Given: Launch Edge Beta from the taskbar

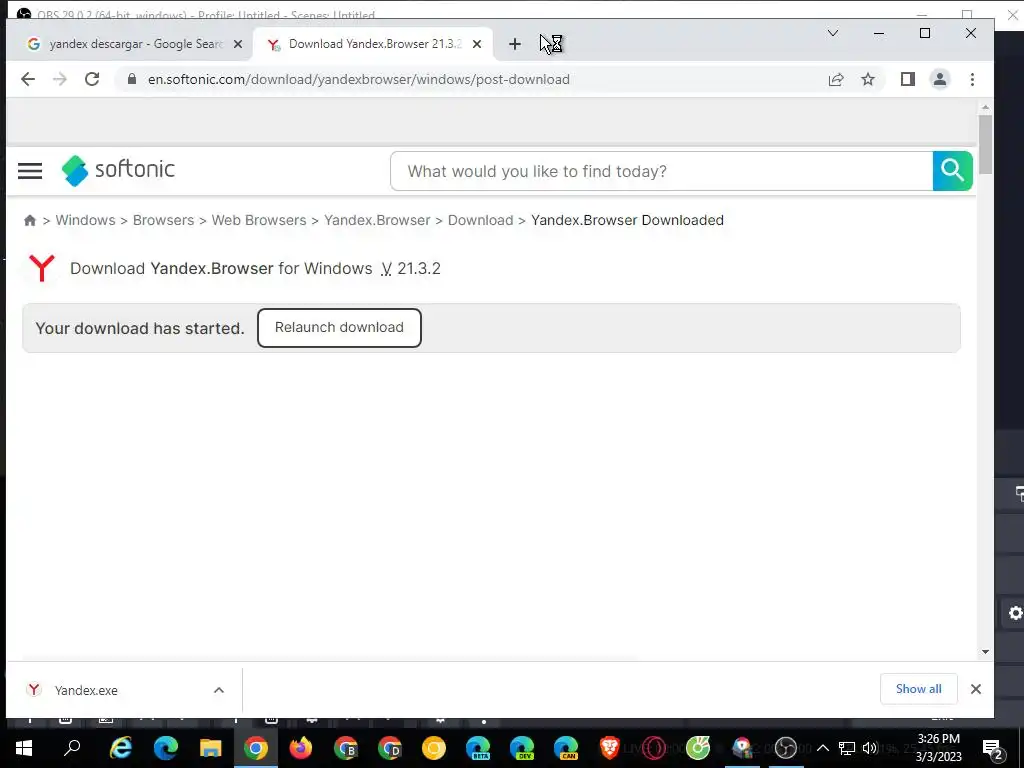Looking at the screenshot, I should tap(478, 748).
